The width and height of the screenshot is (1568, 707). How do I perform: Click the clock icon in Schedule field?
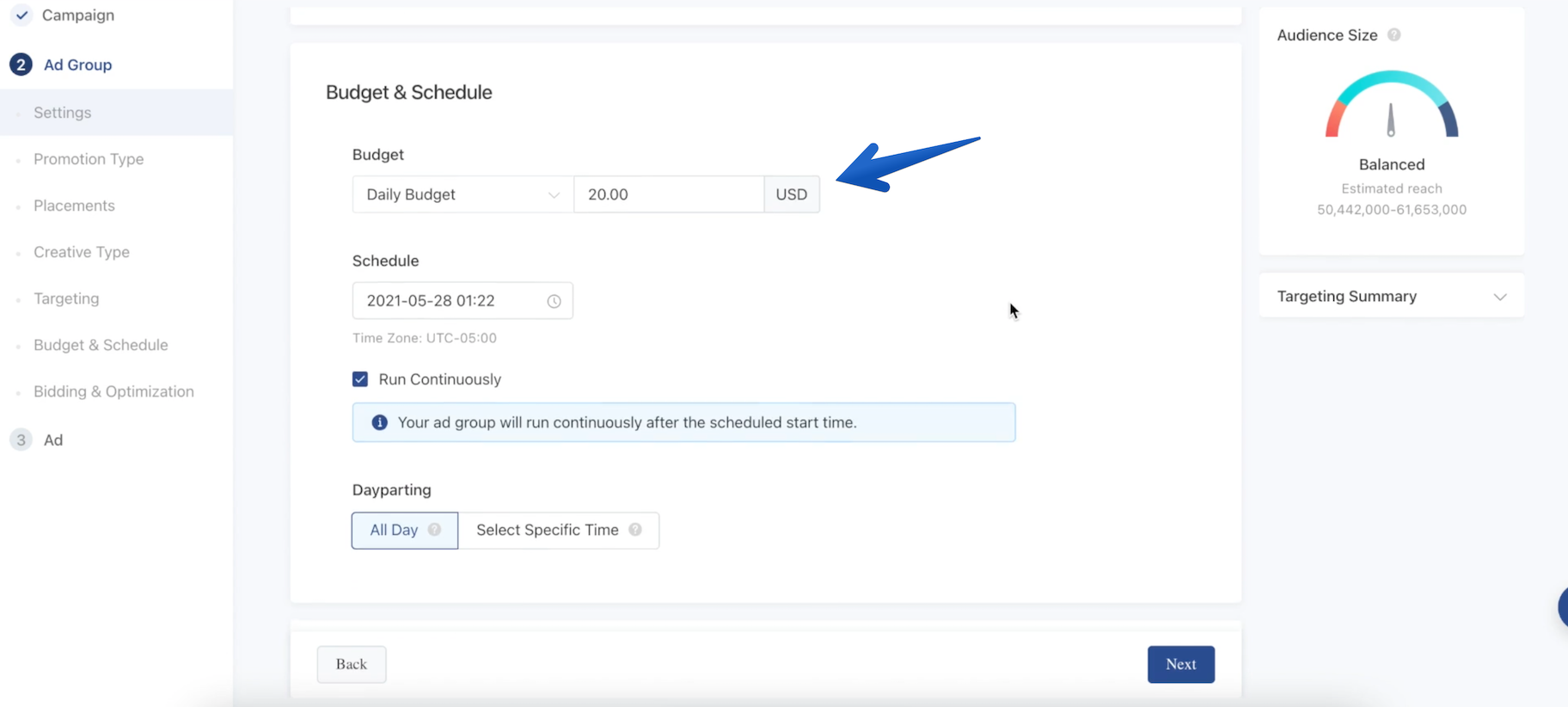coord(554,301)
